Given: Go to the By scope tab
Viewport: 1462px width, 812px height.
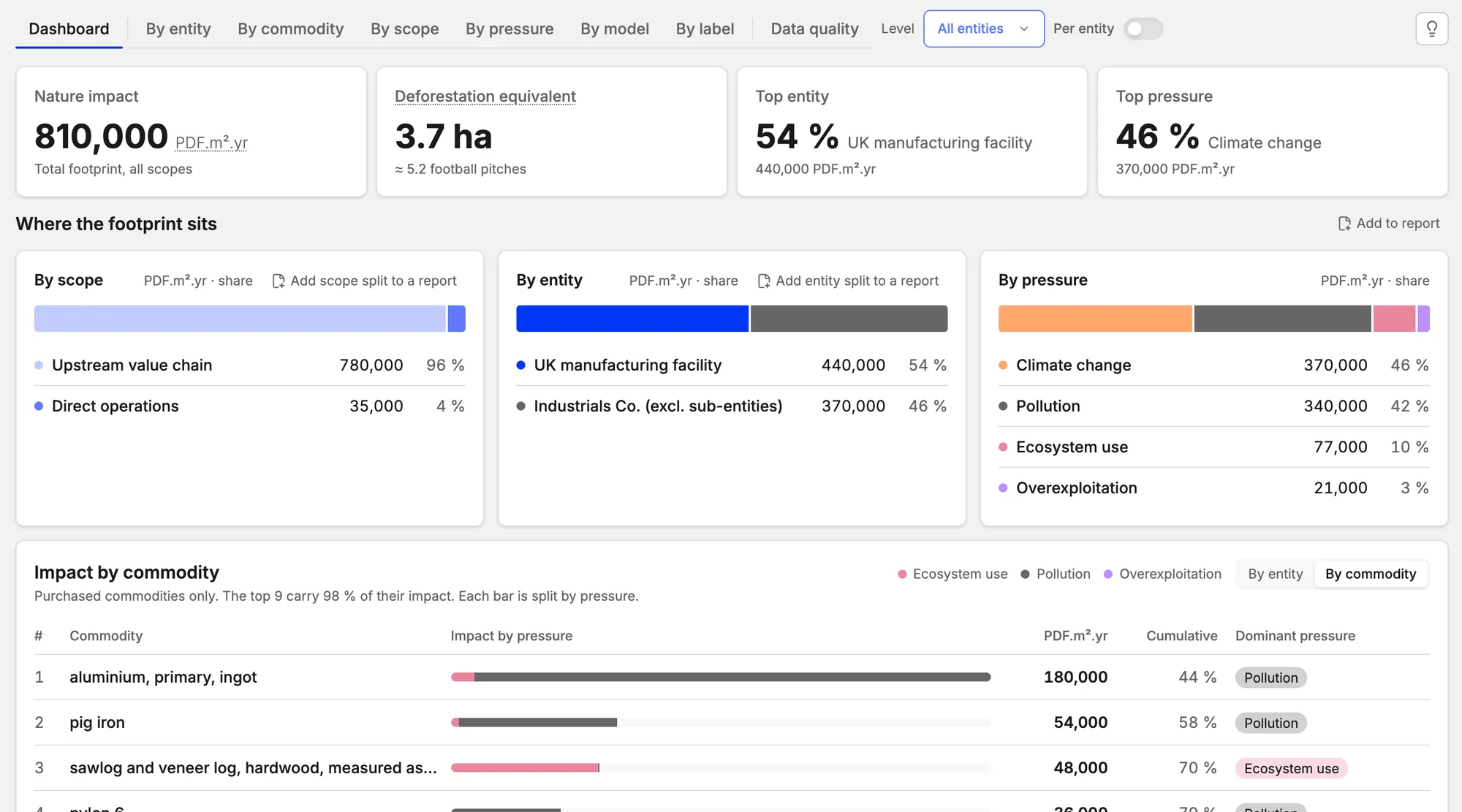Looking at the screenshot, I should tap(404, 29).
